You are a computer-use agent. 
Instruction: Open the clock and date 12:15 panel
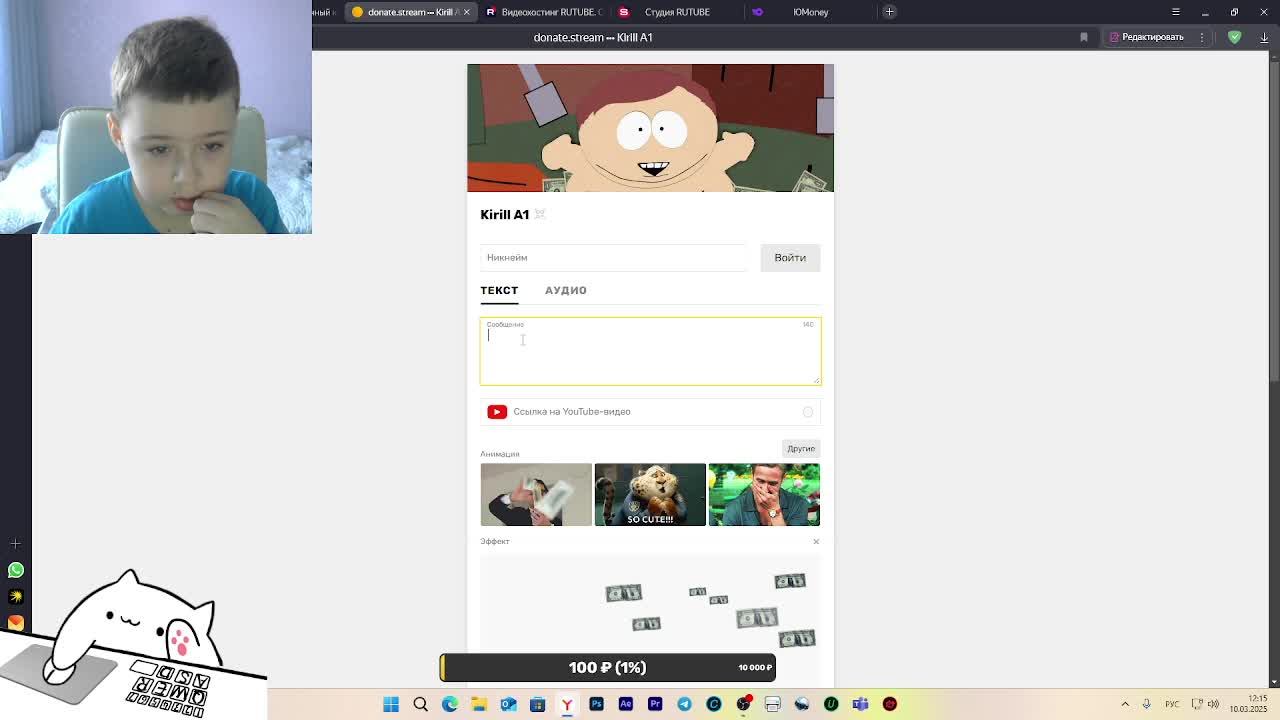click(x=1247, y=704)
